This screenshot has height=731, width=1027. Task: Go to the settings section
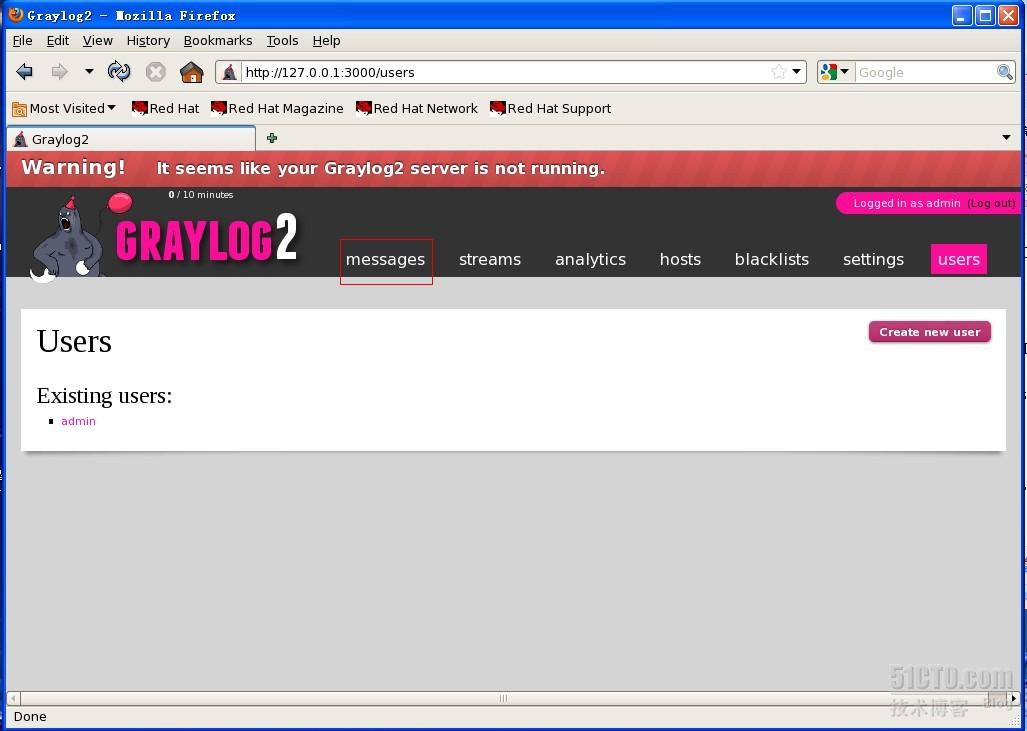click(x=873, y=259)
